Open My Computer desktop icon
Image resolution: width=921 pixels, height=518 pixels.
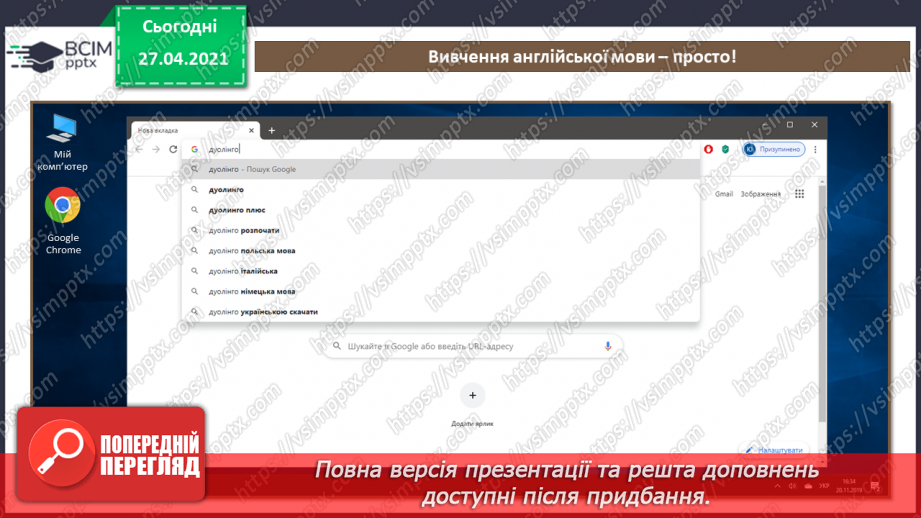point(62,142)
